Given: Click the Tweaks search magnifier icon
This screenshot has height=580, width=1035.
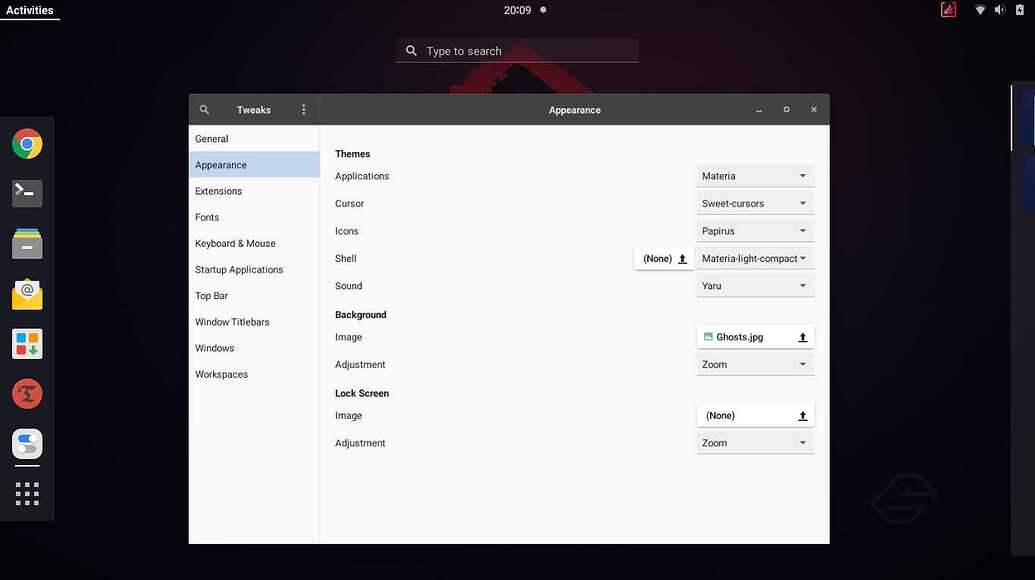Looking at the screenshot, I should point(205,110).
